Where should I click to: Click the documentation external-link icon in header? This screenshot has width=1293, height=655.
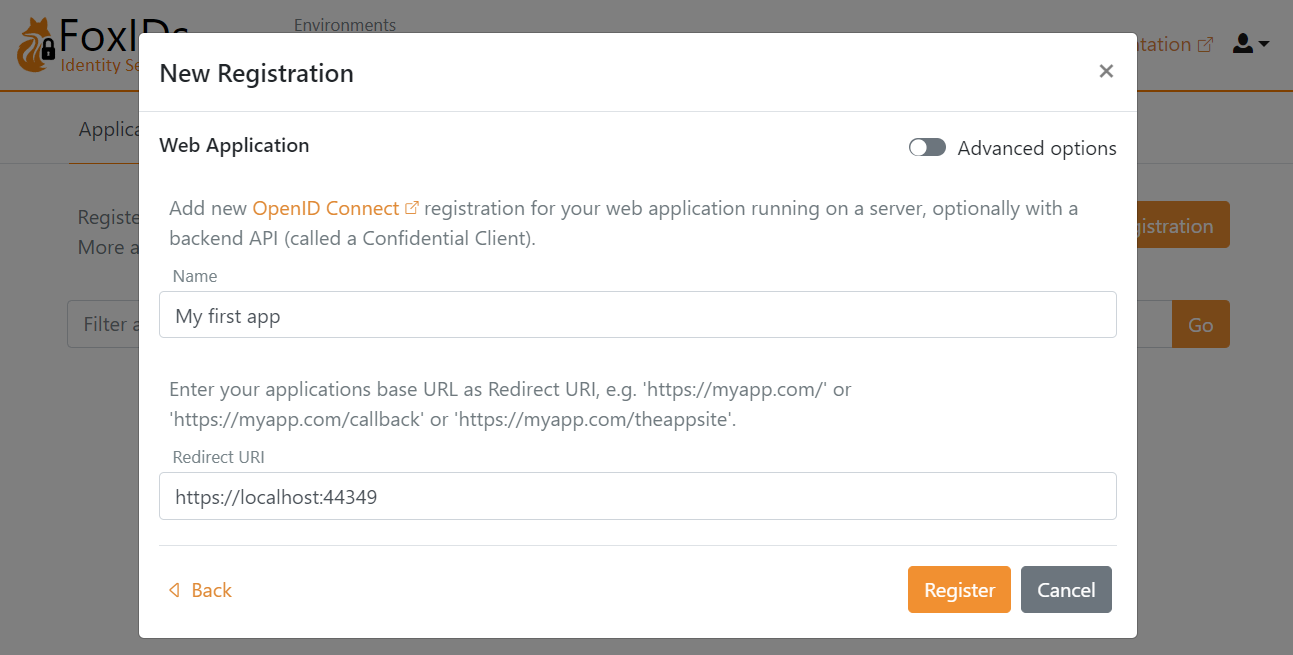1205,45
